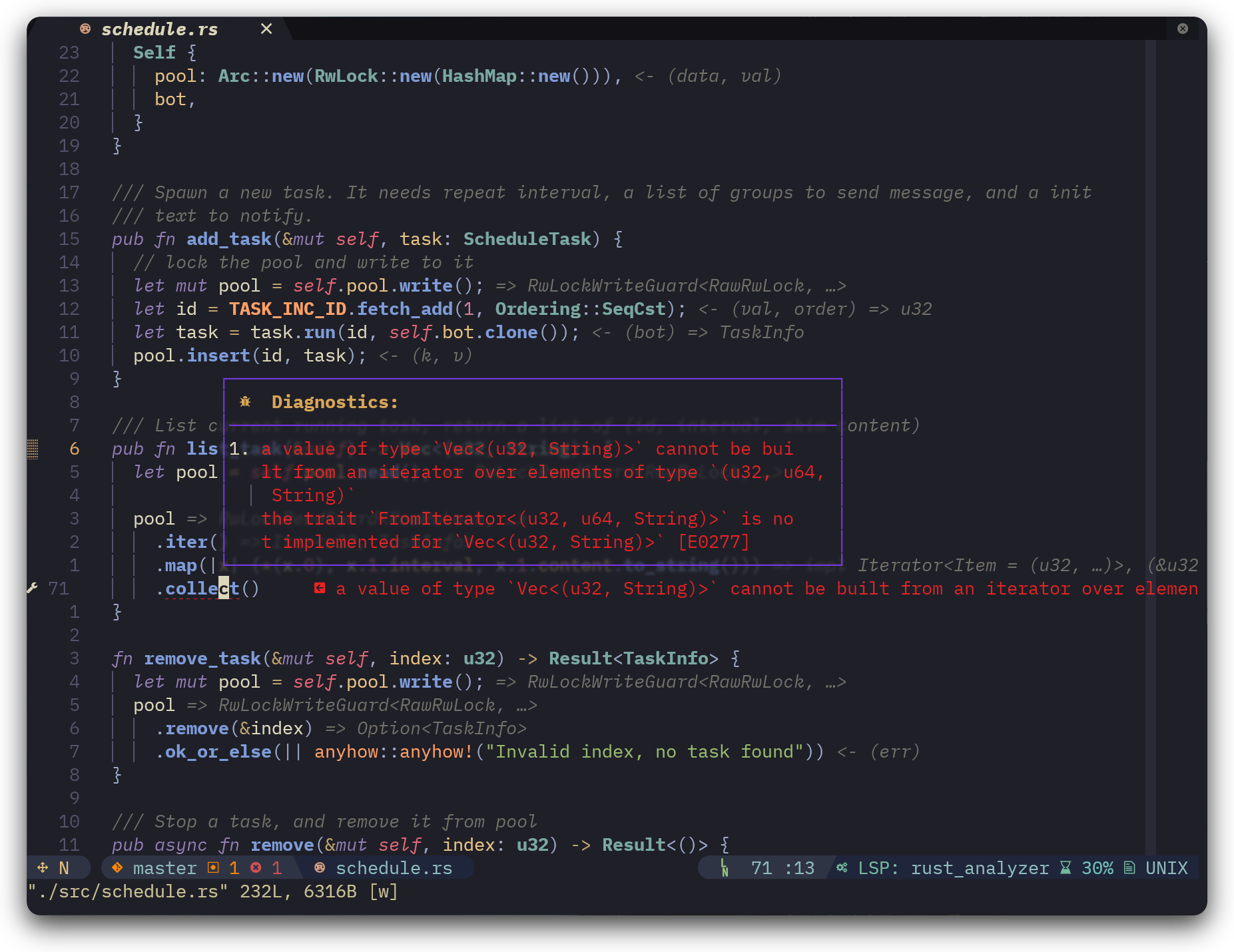Click the 30% file position indicator
1234x952 pixels.
[1097, 868]
